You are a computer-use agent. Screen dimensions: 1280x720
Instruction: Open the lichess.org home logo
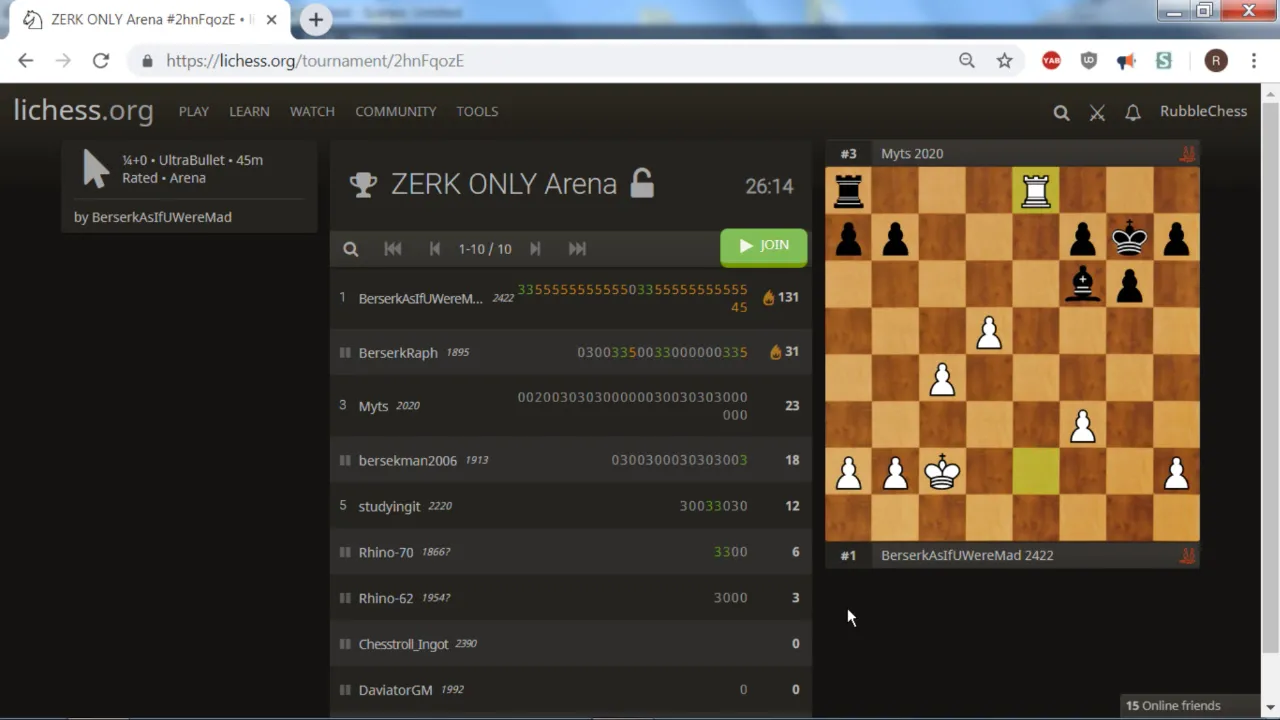click(x=83, y=111)
